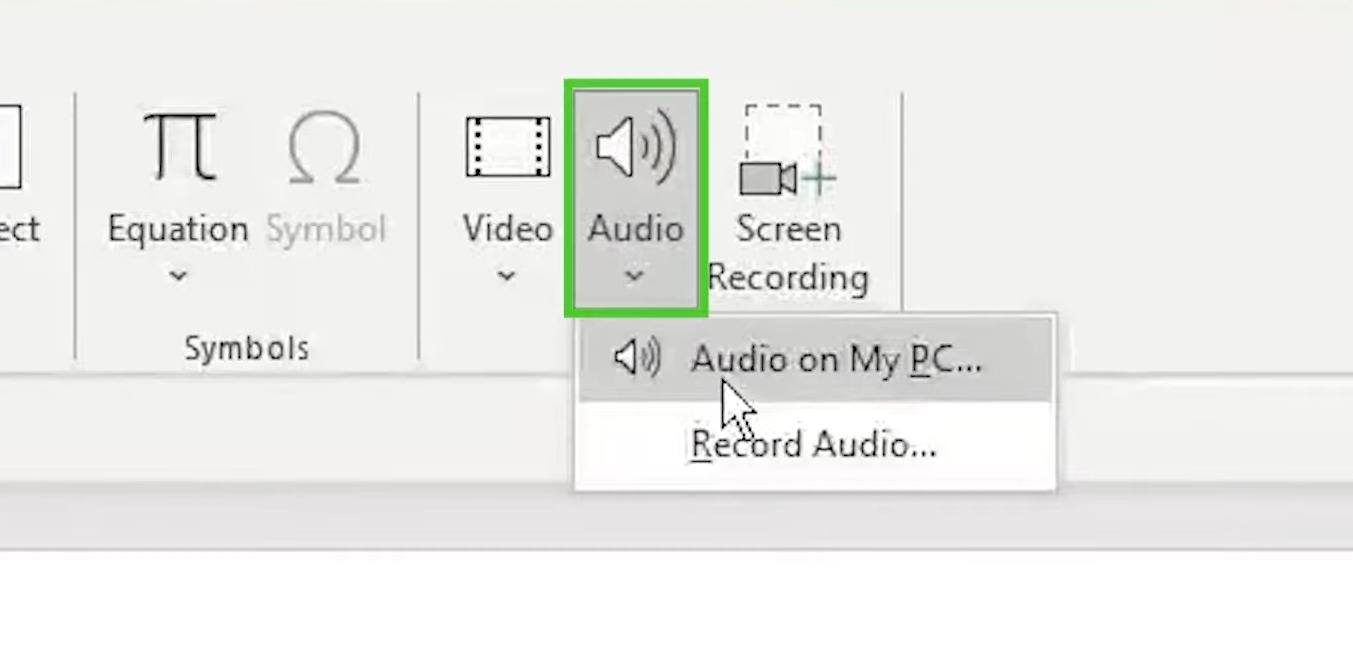Click the cut-off "ect" label at left
The height and width of the screenshot is (664, 1353).
click(x=19, y=229)
